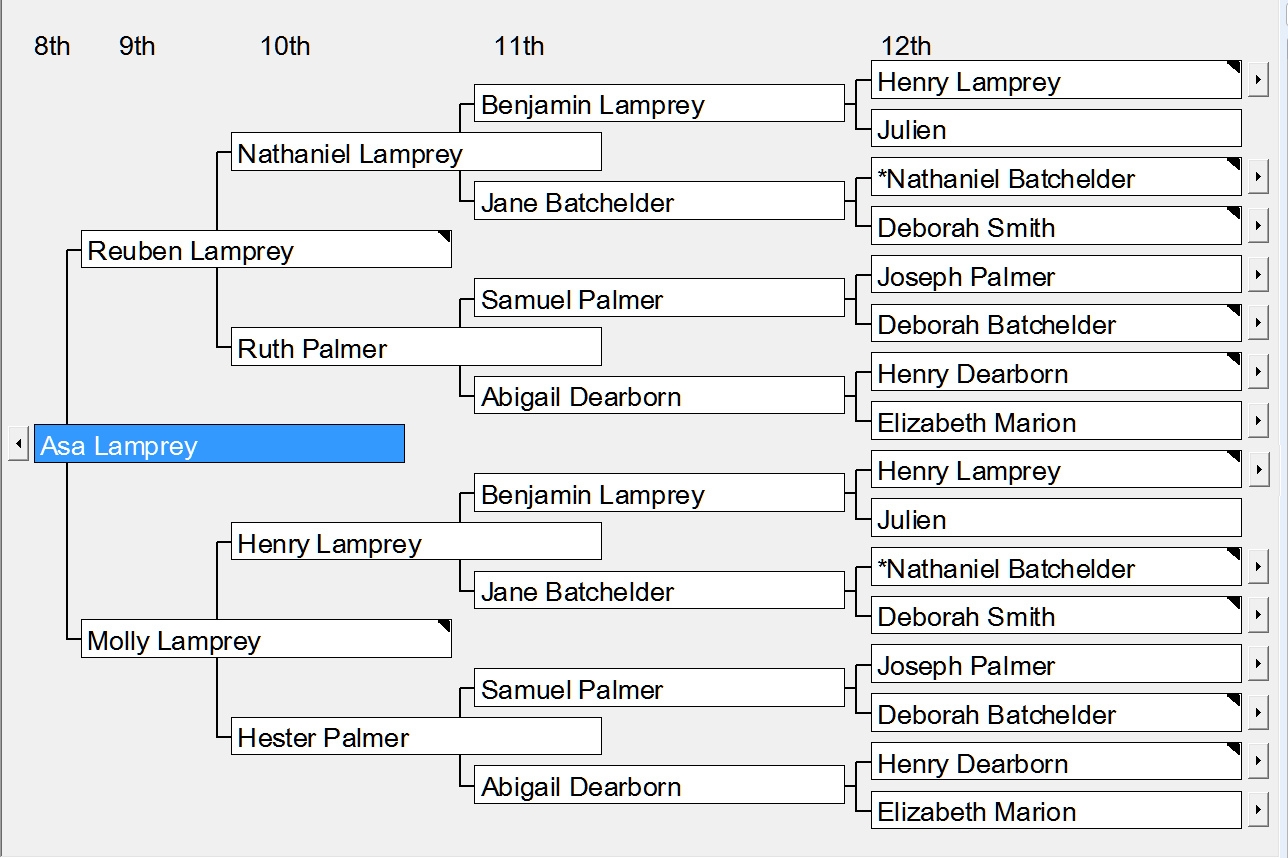Screen dimensions: 1288x858
Task: Click arrow beside Henry Dearborn in Ruth Palmer's branch
Action: coord(1257,373)
